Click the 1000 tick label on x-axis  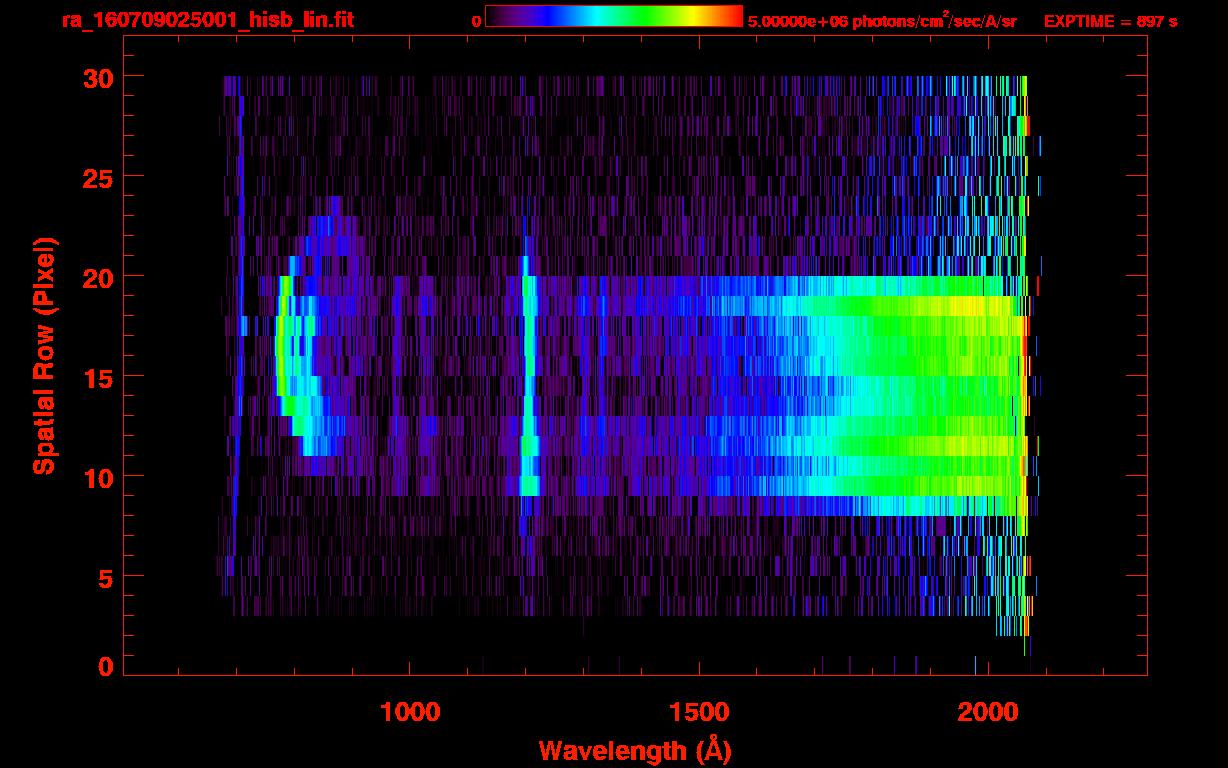(x=410, y=712)
